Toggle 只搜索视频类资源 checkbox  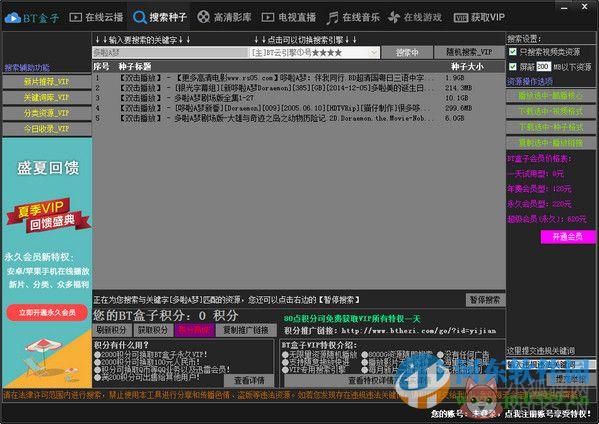coord(513,52)
